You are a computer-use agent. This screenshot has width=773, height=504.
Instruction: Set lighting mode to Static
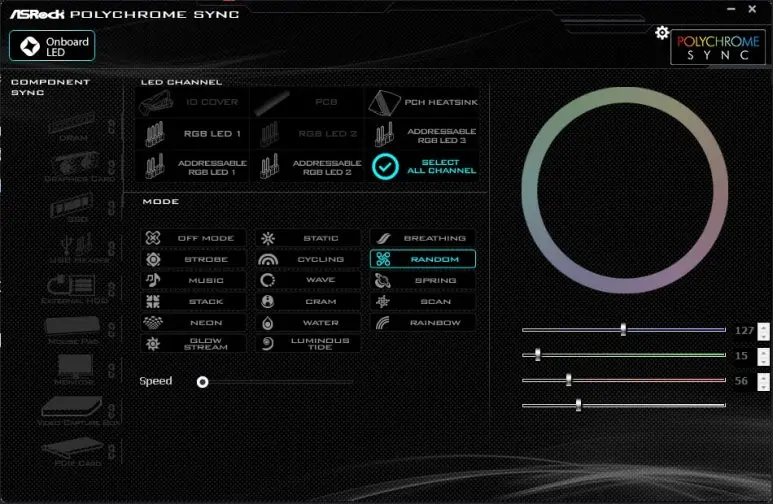coord(308,238)
